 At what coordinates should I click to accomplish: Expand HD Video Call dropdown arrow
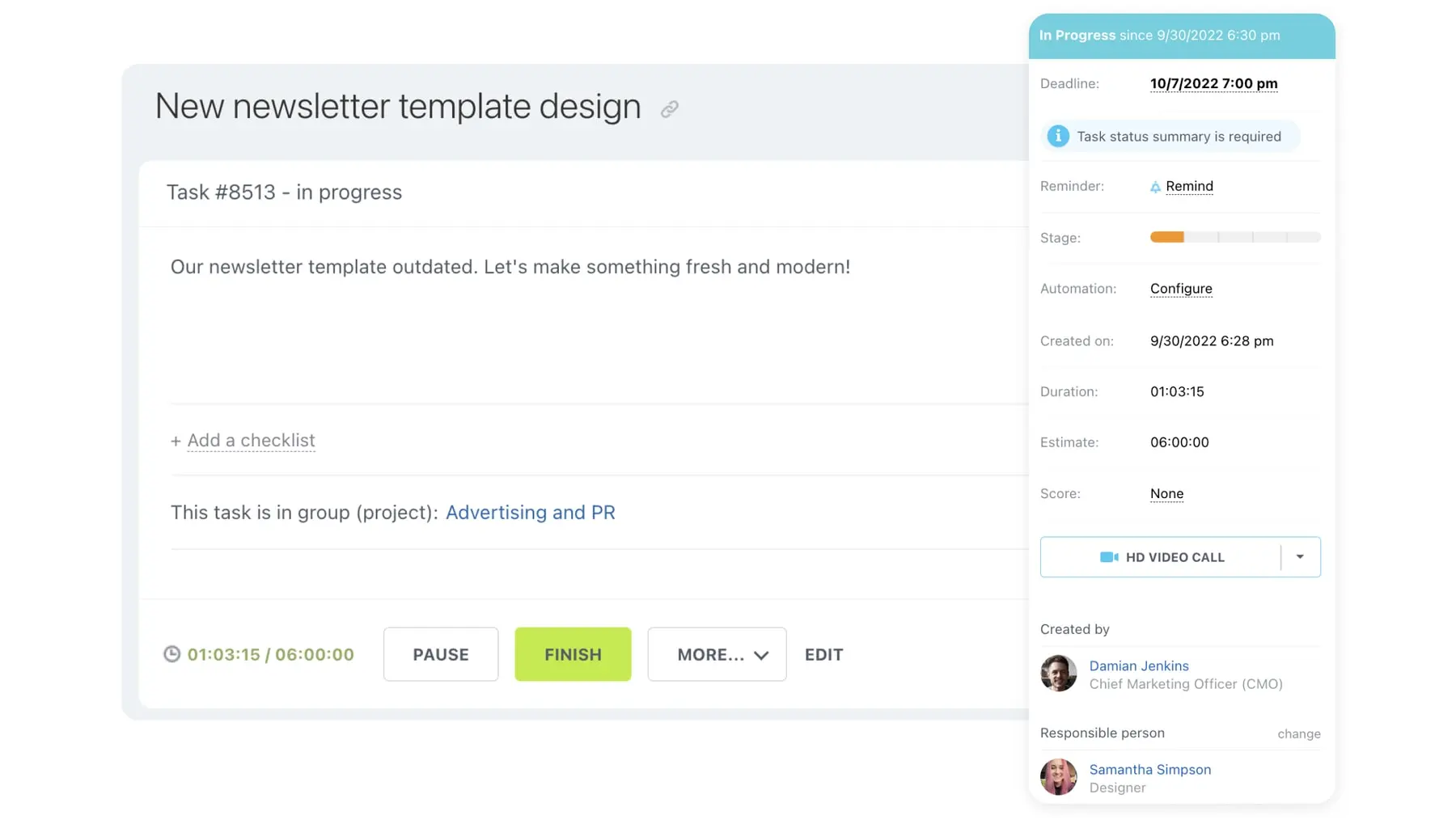1300,557
